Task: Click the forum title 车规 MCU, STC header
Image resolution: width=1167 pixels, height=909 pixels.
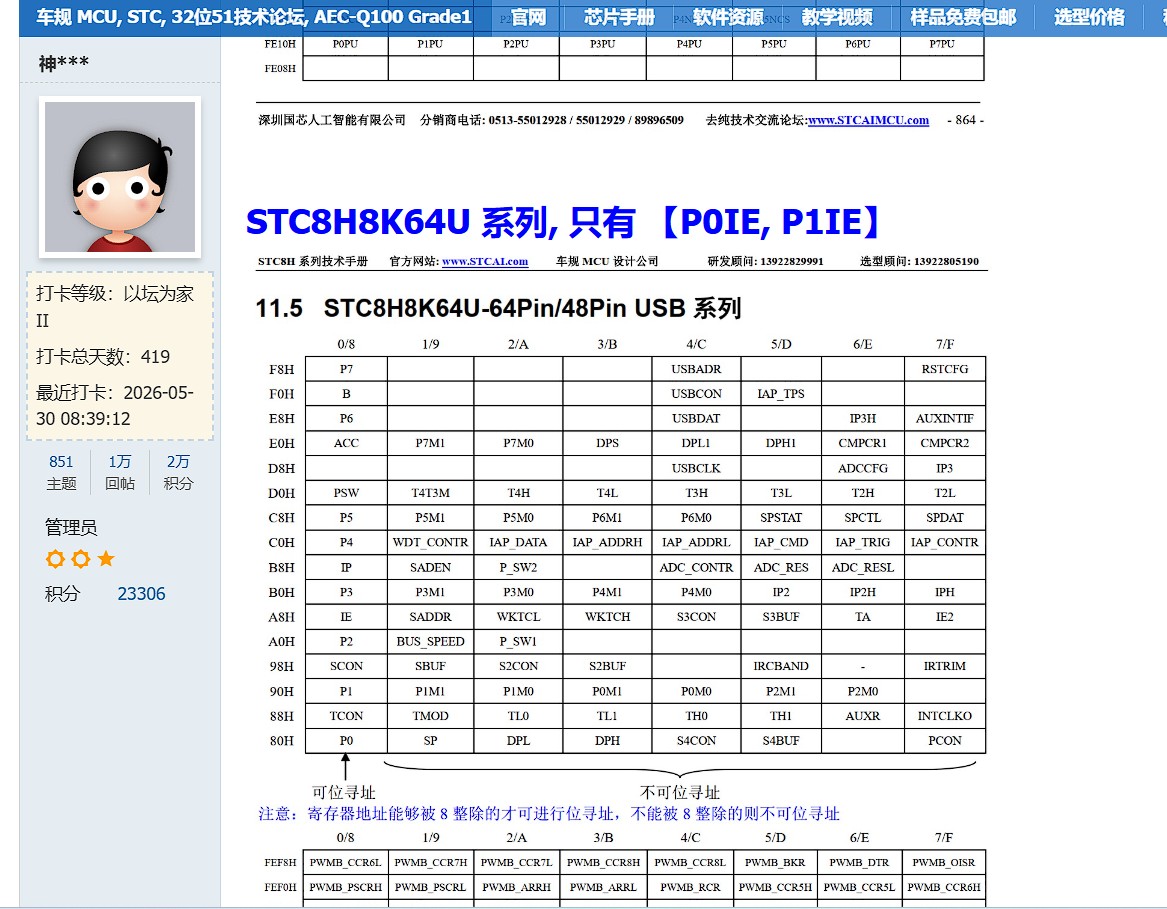Action: pyautogui.click(x=254, y=17)
